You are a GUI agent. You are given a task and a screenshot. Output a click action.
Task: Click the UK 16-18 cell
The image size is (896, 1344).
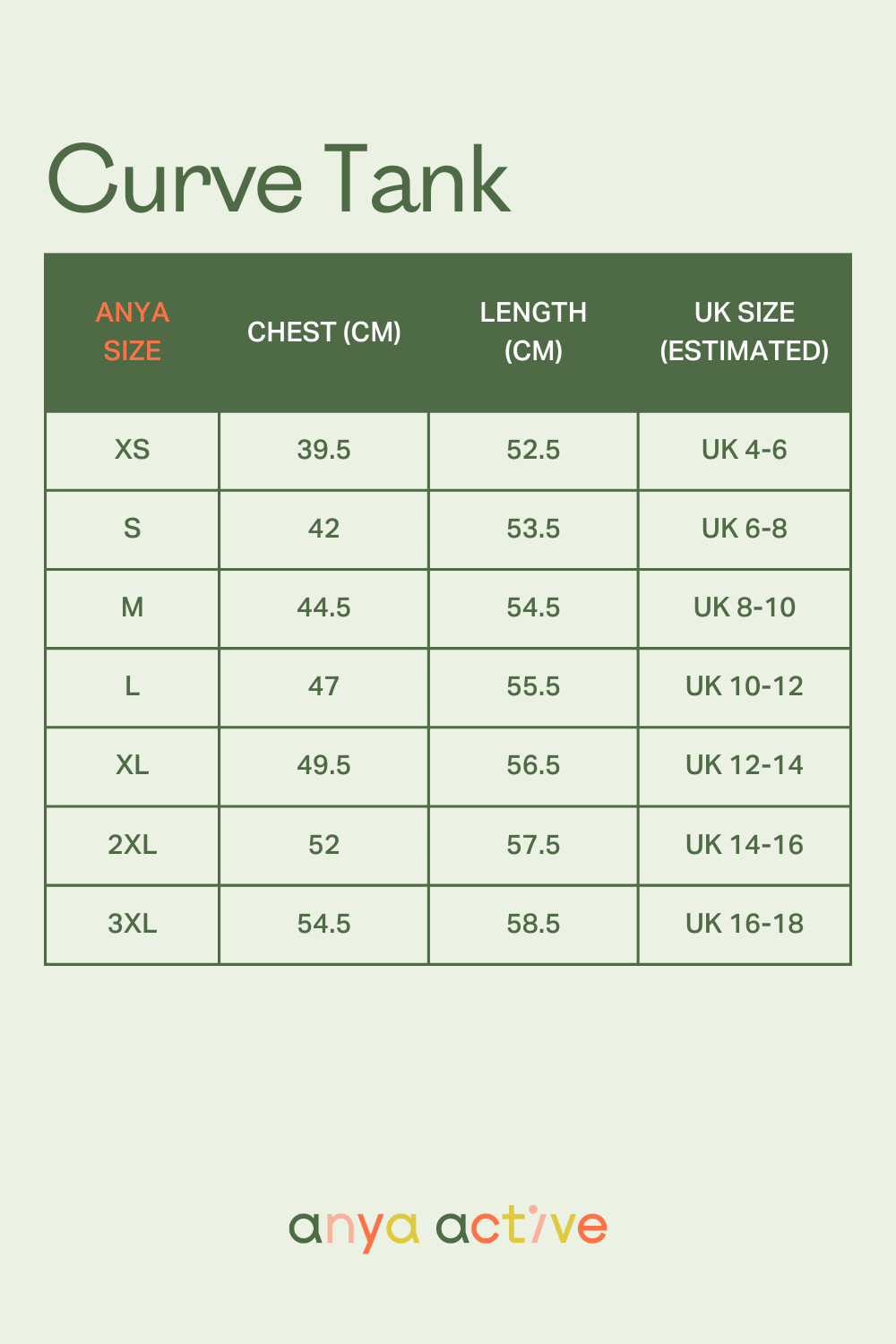click(x=744, y=924)
